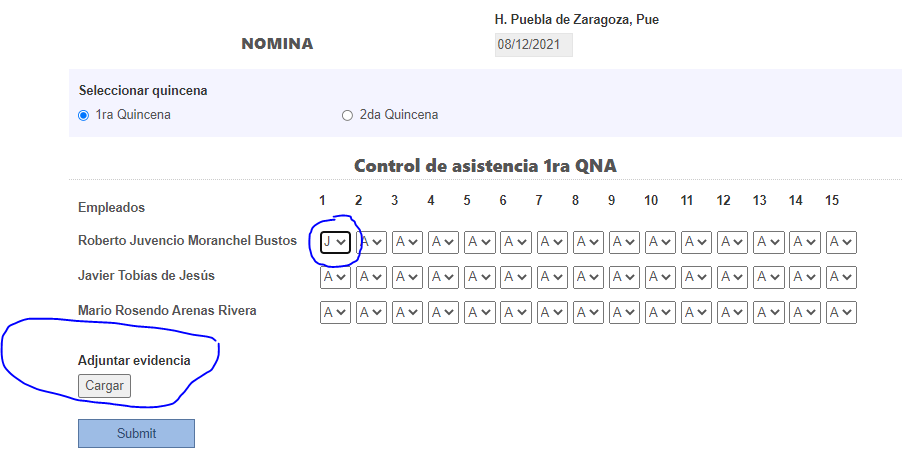
Task: Open Mario Rosendo day 13 attendance dropdown
Action: point(769,312)
